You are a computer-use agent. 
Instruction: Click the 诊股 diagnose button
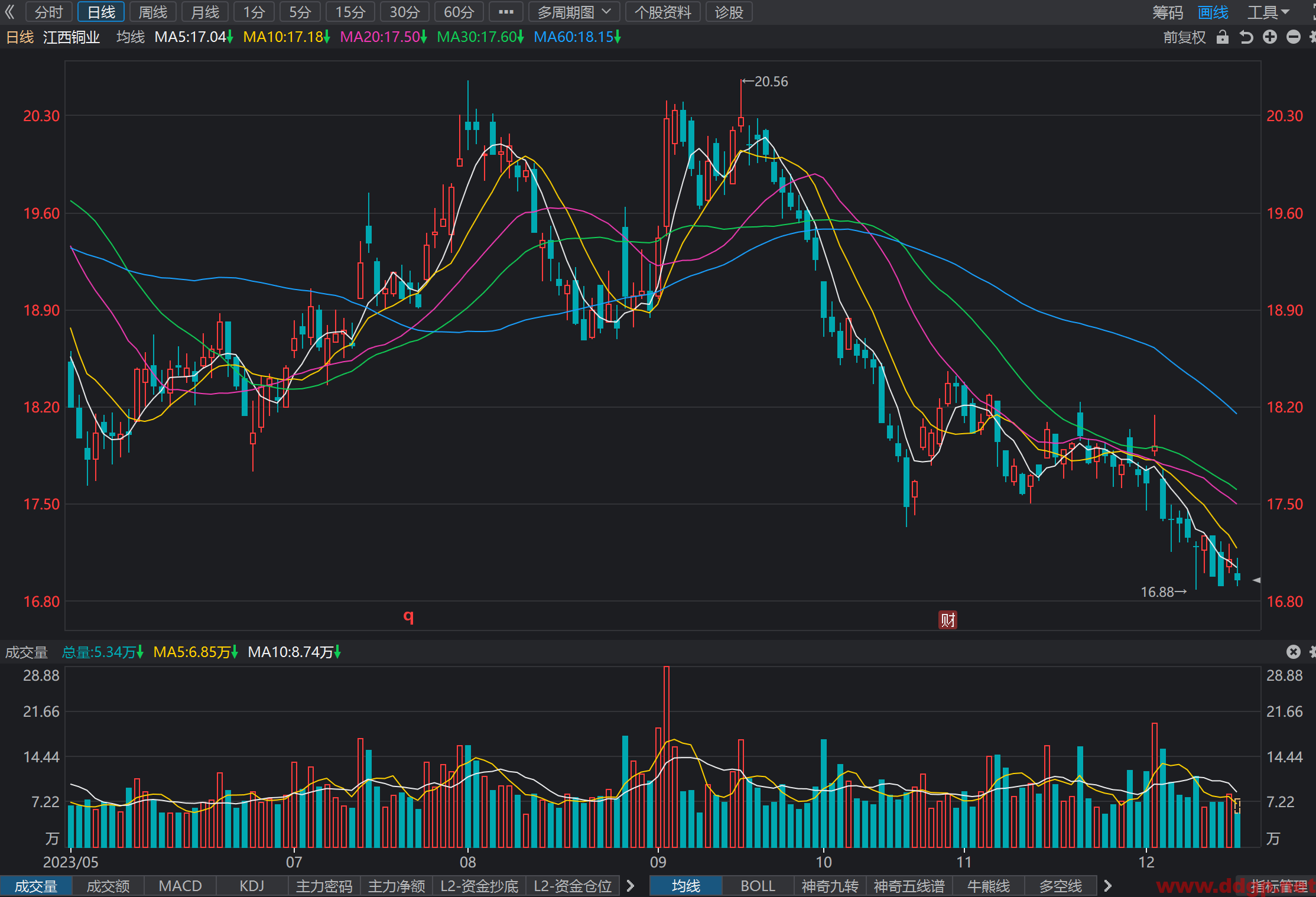729,12
